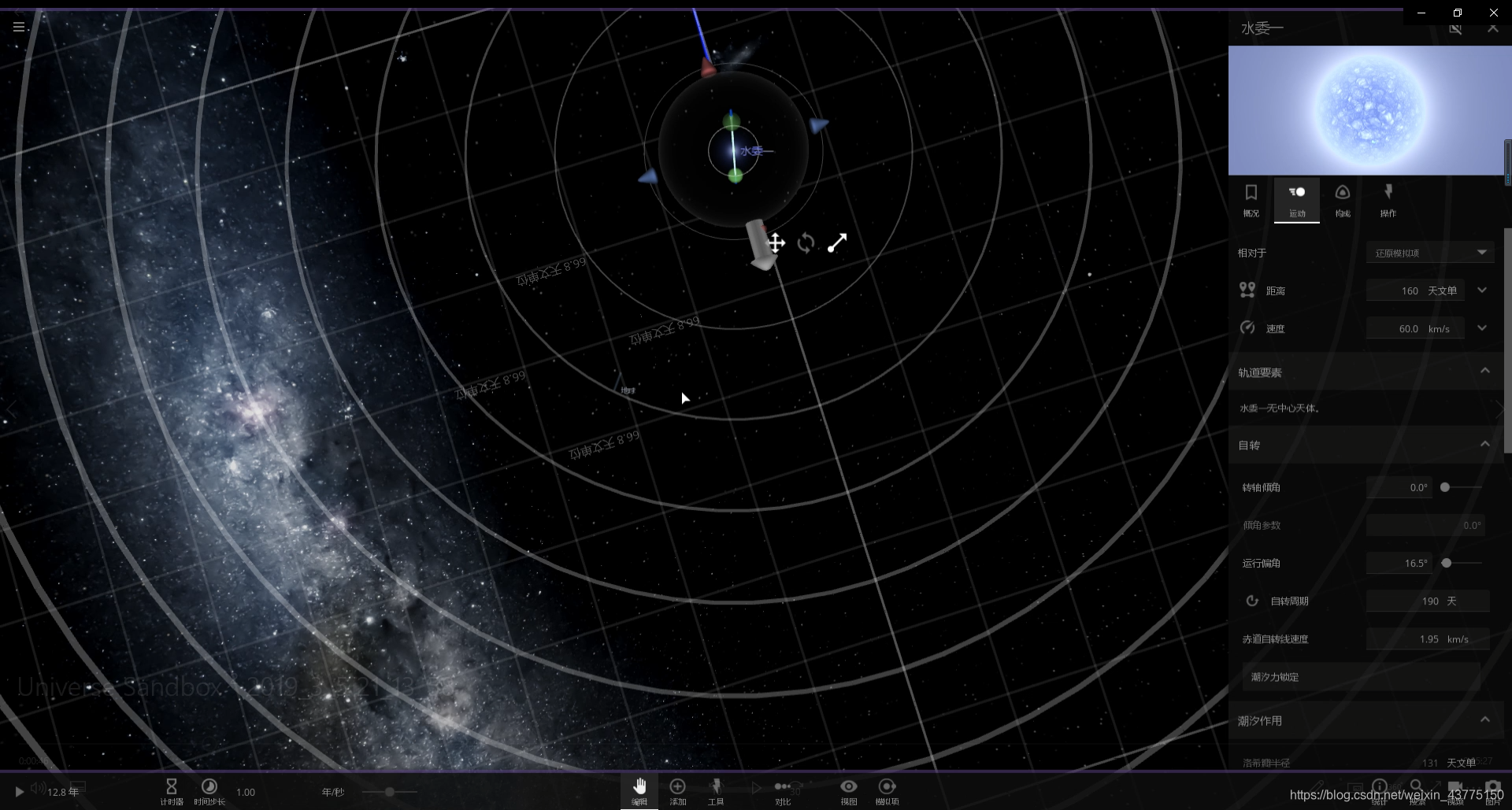Collapse the 潮汐作用 tidal section
Viewport: 1512px width, 810px height.
1484,719
